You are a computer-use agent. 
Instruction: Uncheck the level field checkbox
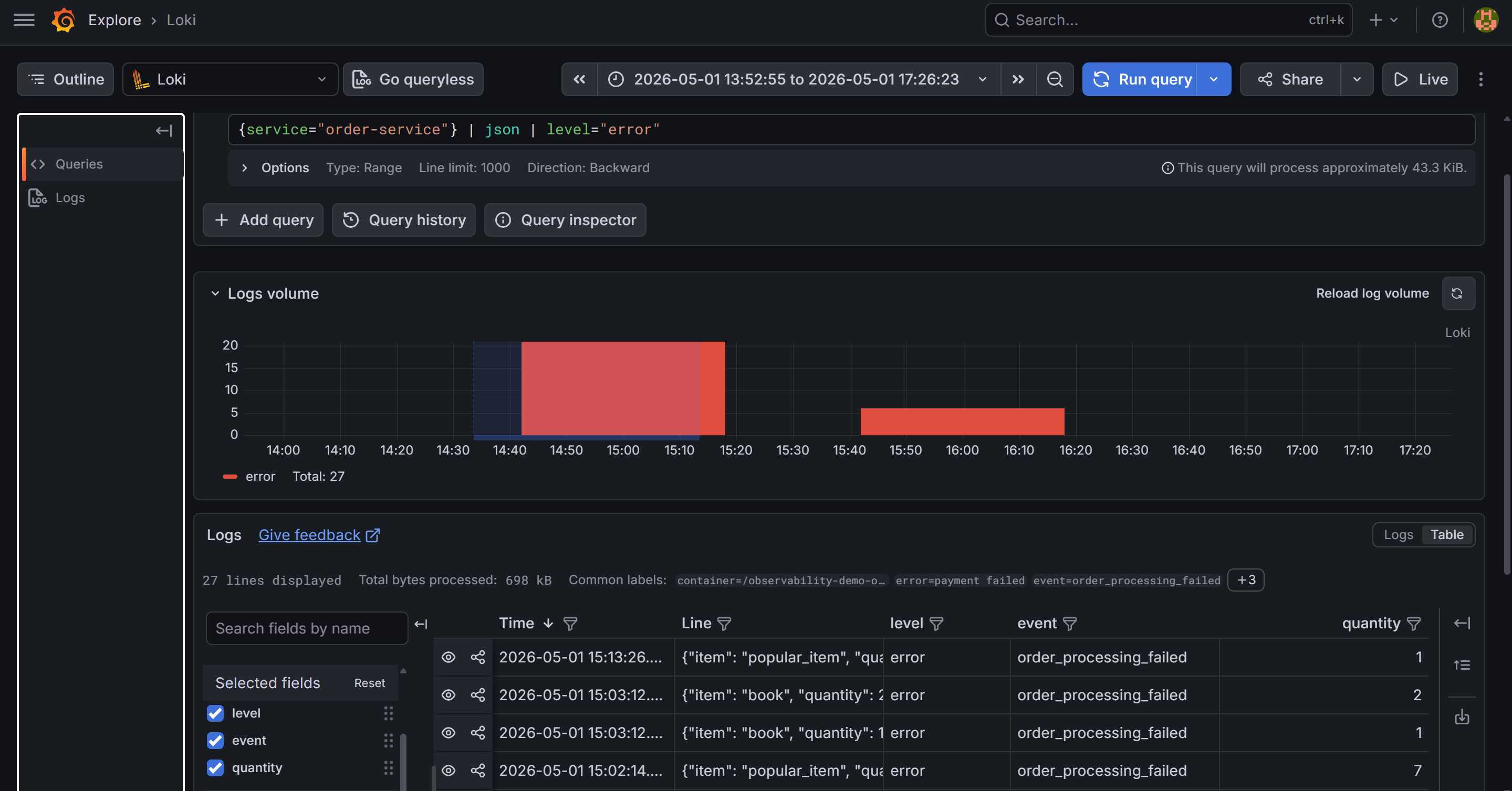(215, 713)
